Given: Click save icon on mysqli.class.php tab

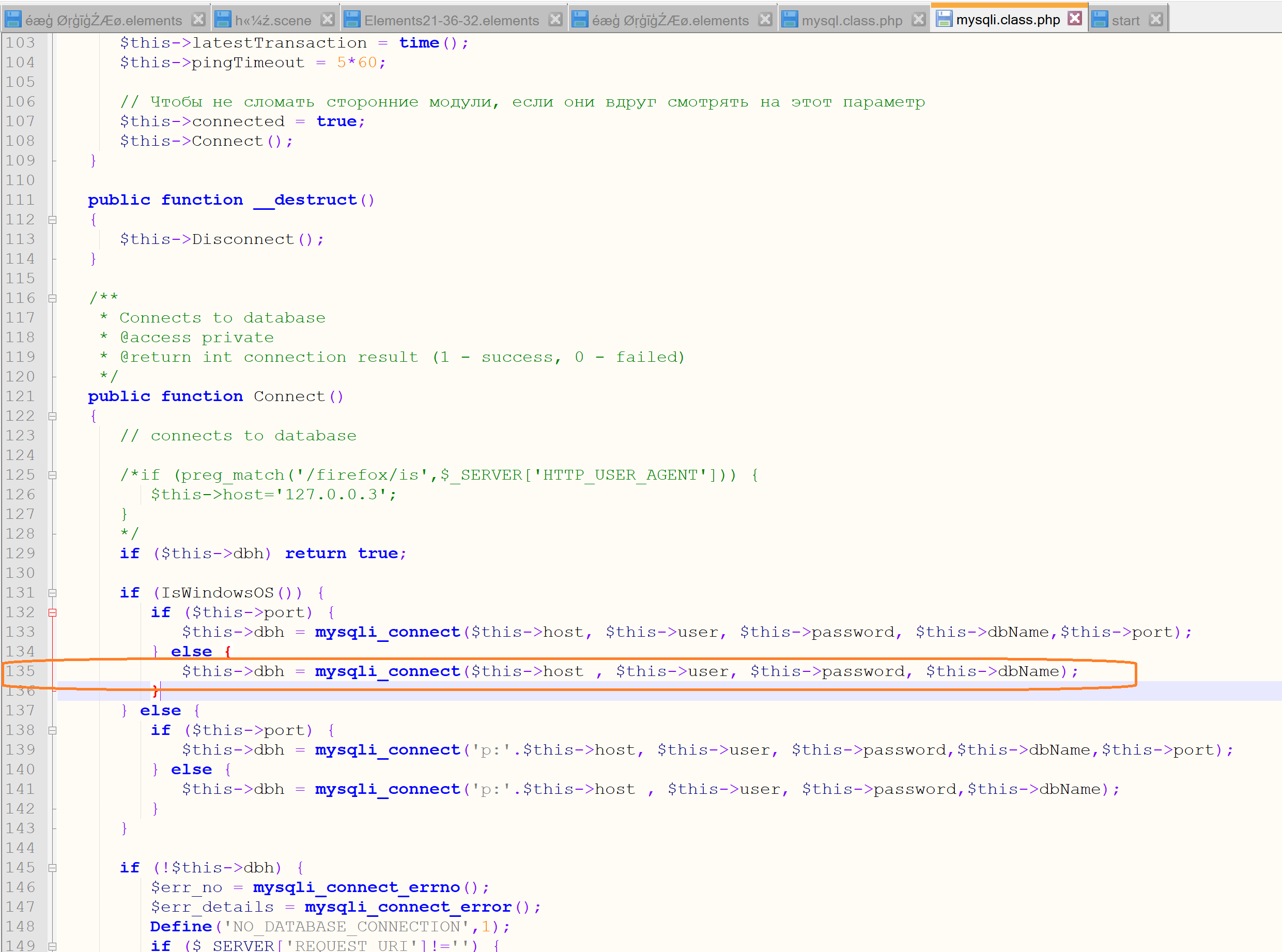Looking at the screenshot, I should pyautogui.click(x=943, y=19).
